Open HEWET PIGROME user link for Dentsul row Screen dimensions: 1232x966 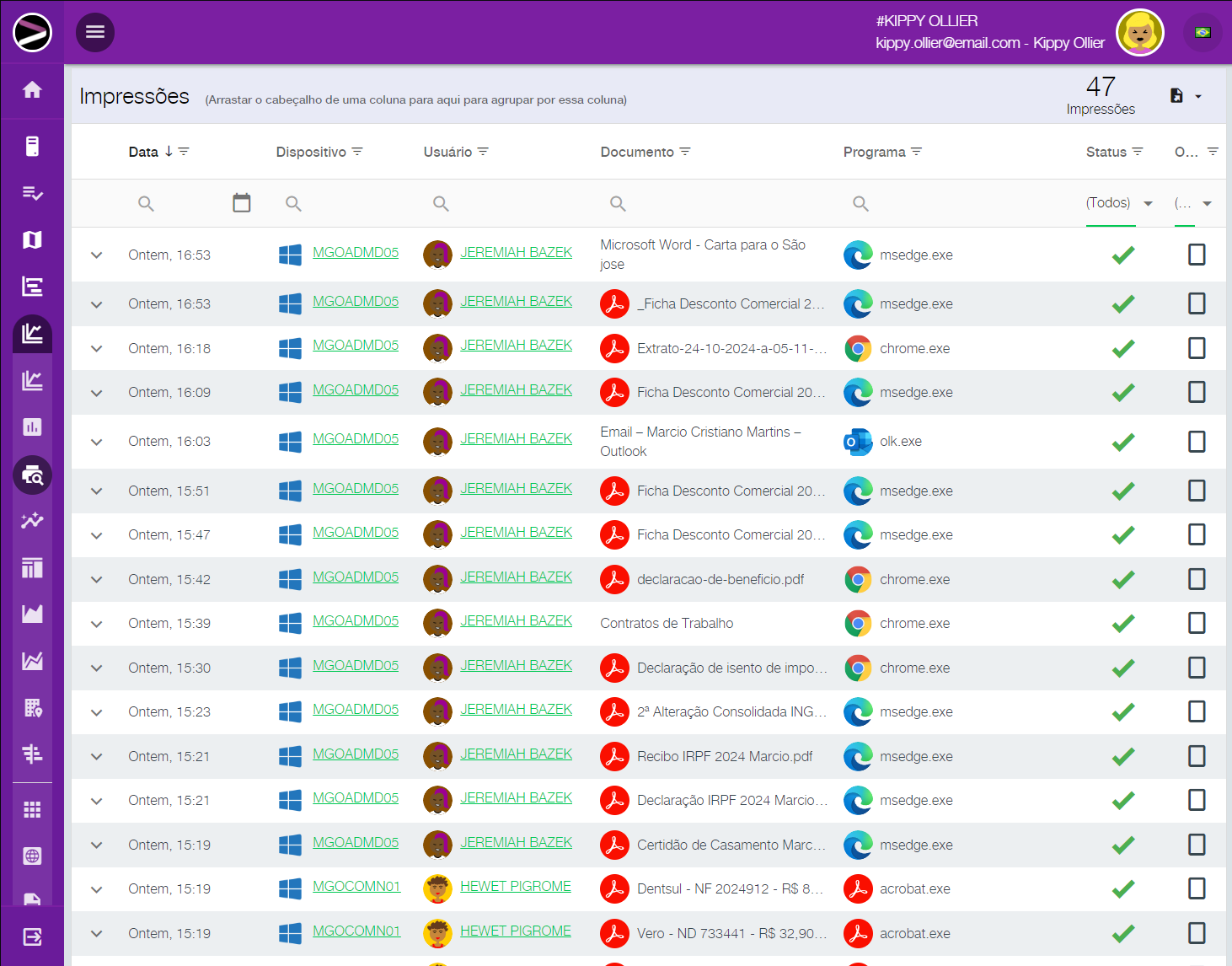coord(515,887)
